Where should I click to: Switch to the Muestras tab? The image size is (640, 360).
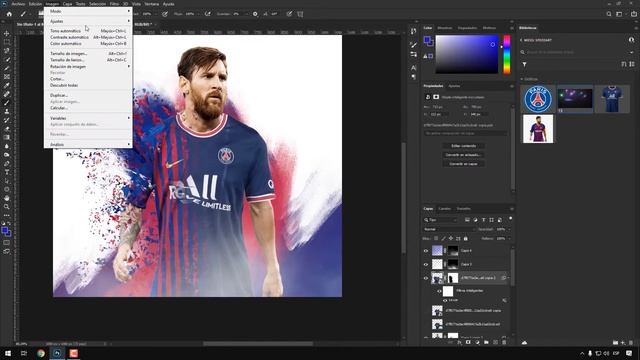(x=444, y=28)
